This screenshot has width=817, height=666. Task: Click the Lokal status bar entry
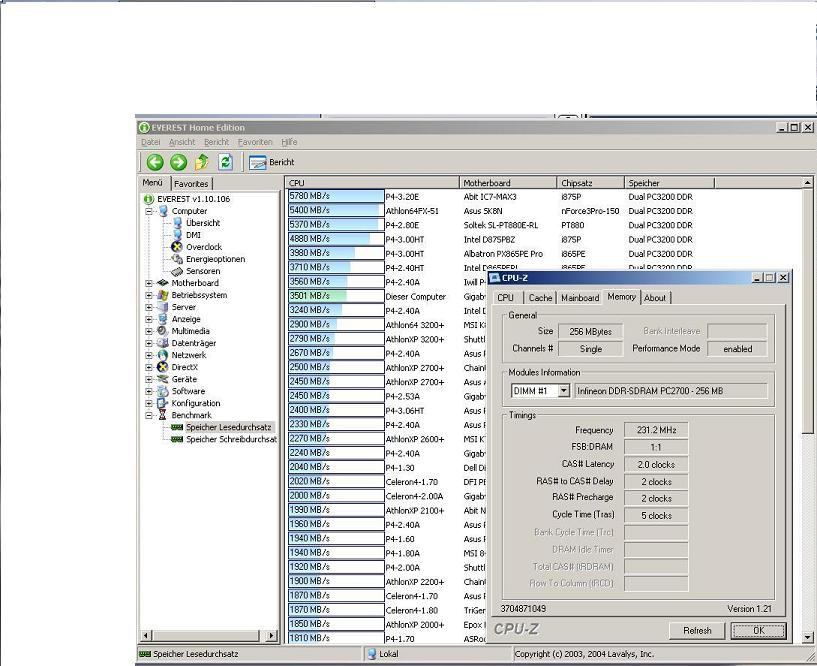pos(383,654)
